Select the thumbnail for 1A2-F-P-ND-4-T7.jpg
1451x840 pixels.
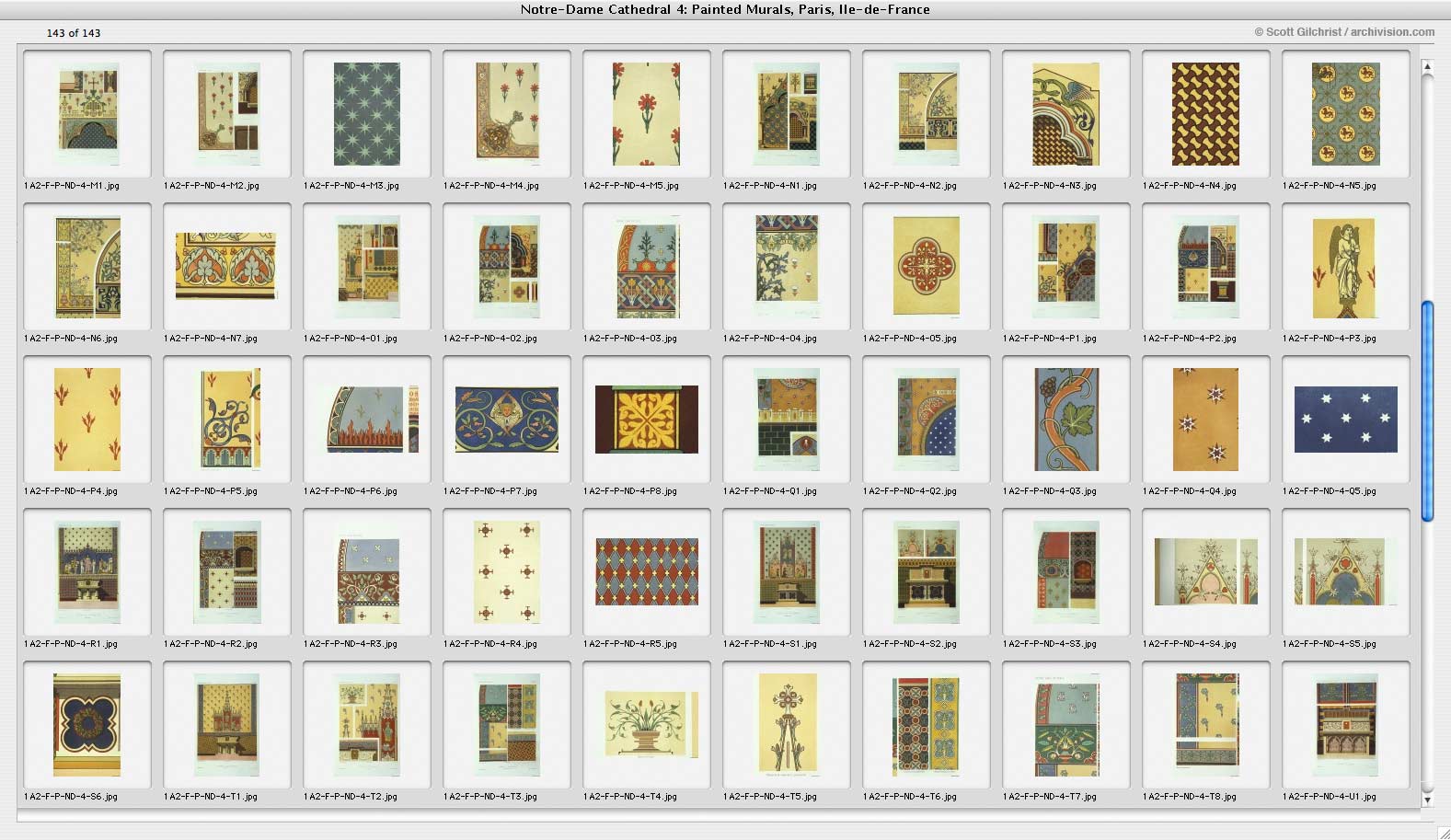1066,725
